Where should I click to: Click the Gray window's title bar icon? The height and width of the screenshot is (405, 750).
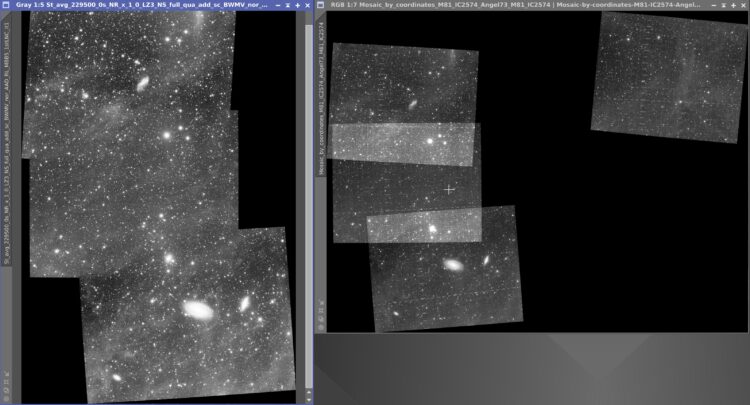click(6, 5)
